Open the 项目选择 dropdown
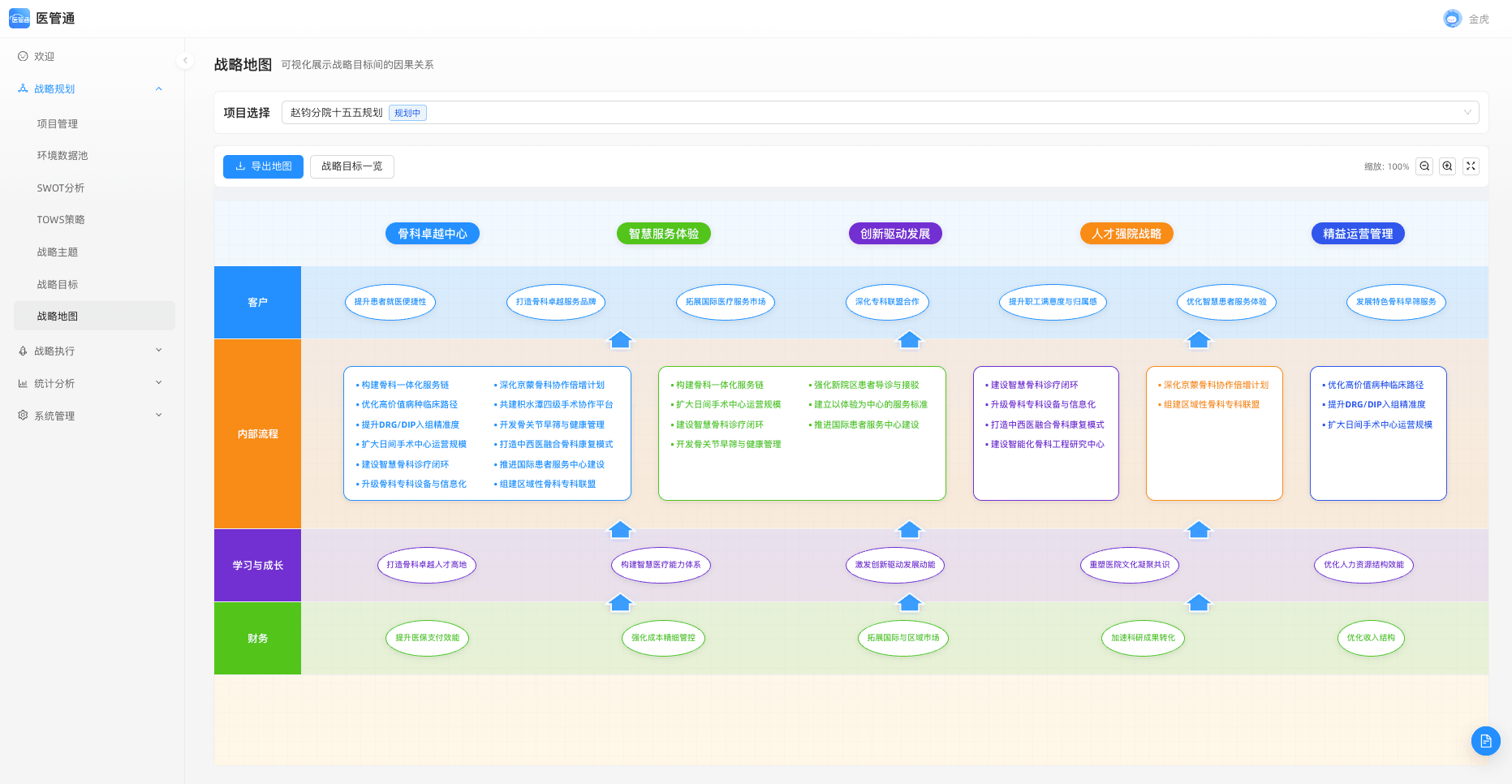The image size is (1512, 784). click(x=880, y=113)
